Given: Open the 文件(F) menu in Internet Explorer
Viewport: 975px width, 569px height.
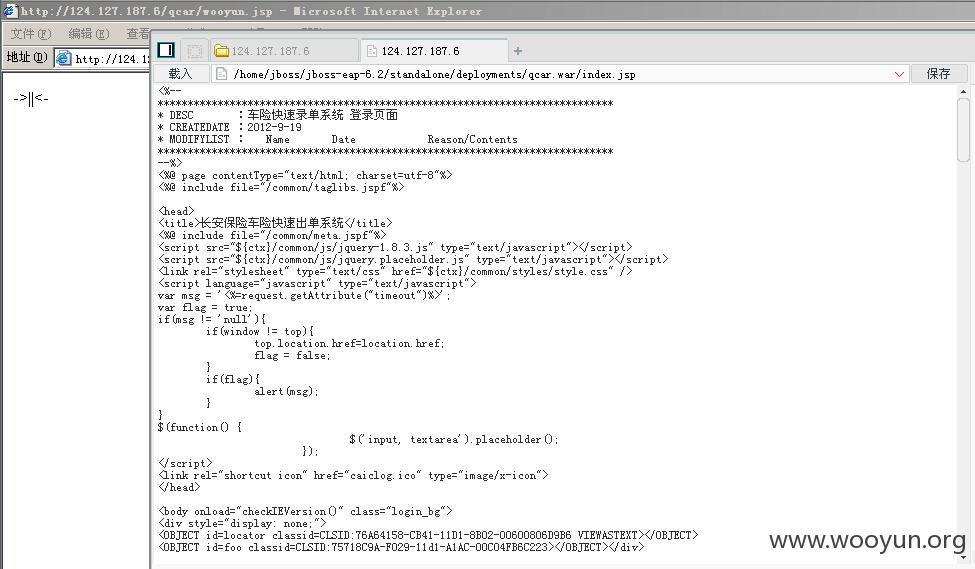Looking at the screenshot, I should tap(30, 34).
